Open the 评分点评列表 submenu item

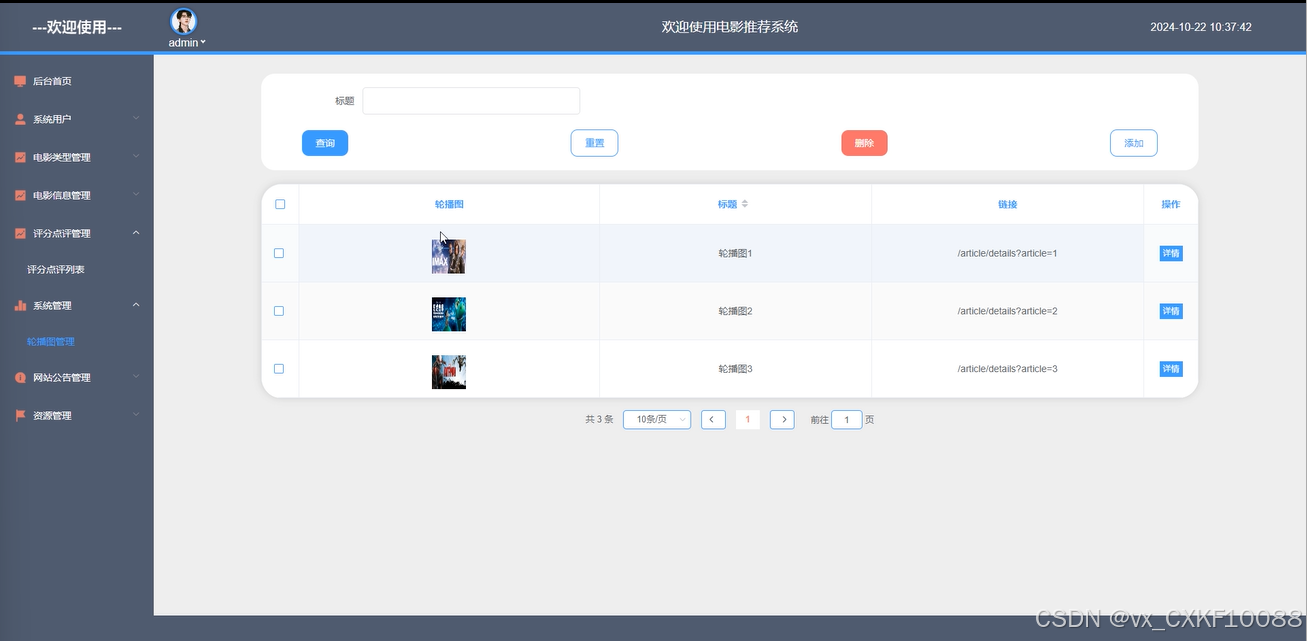[x=55, y=269]
